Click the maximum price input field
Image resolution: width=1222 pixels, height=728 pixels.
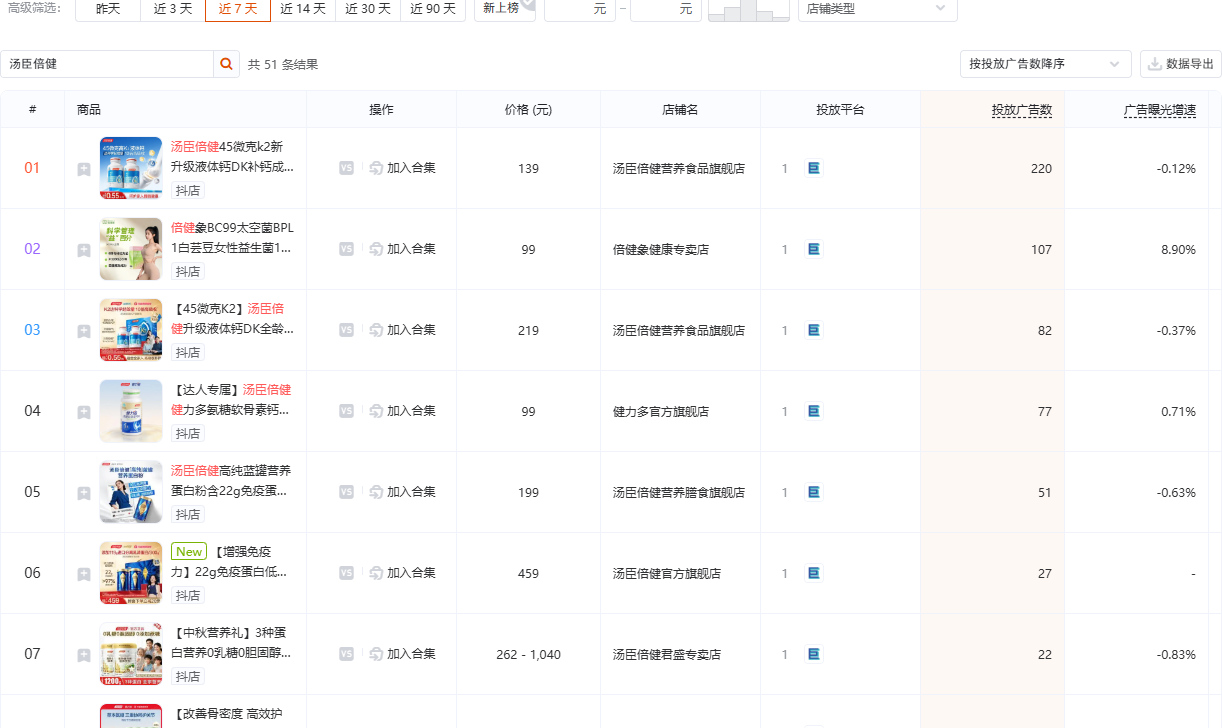665,8
